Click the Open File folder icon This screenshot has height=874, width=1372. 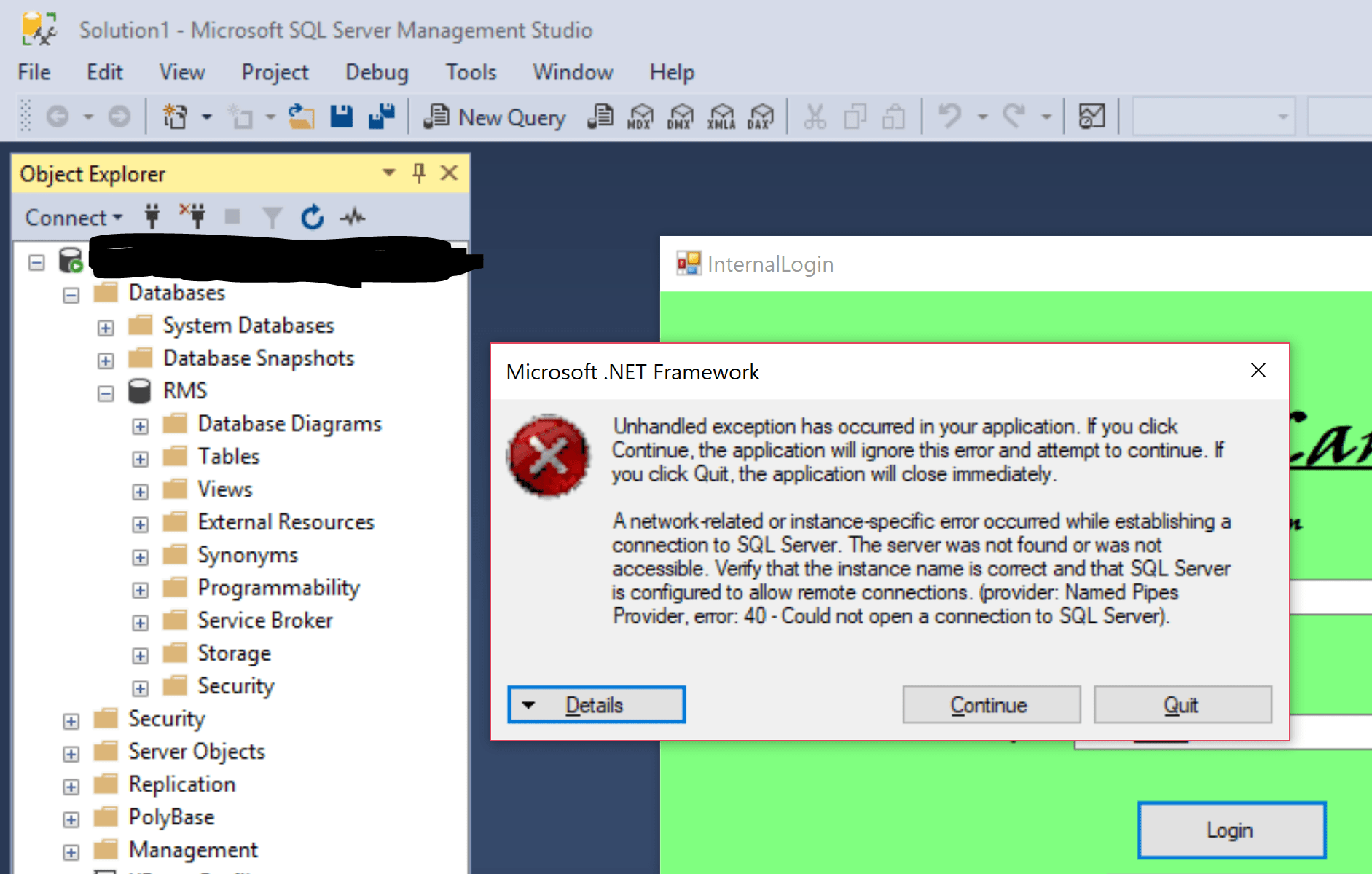coord(301,117)
